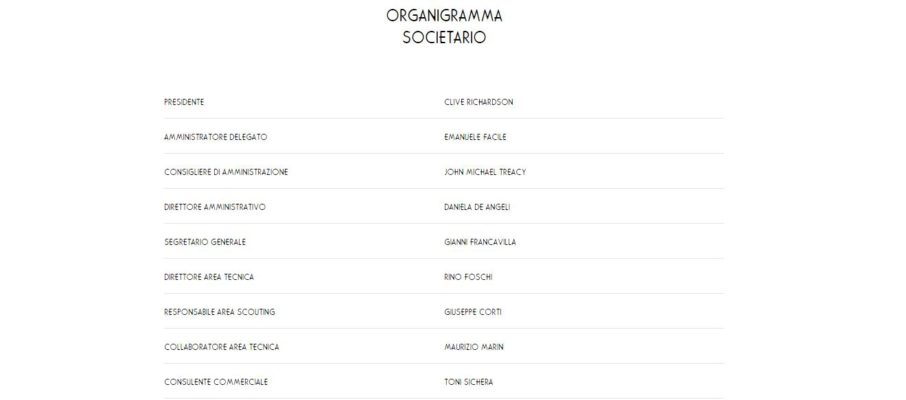The width and height of the screenshot is (906, 400).
Task: Click the name Maurizio Marin
Action: click(473, 347)
